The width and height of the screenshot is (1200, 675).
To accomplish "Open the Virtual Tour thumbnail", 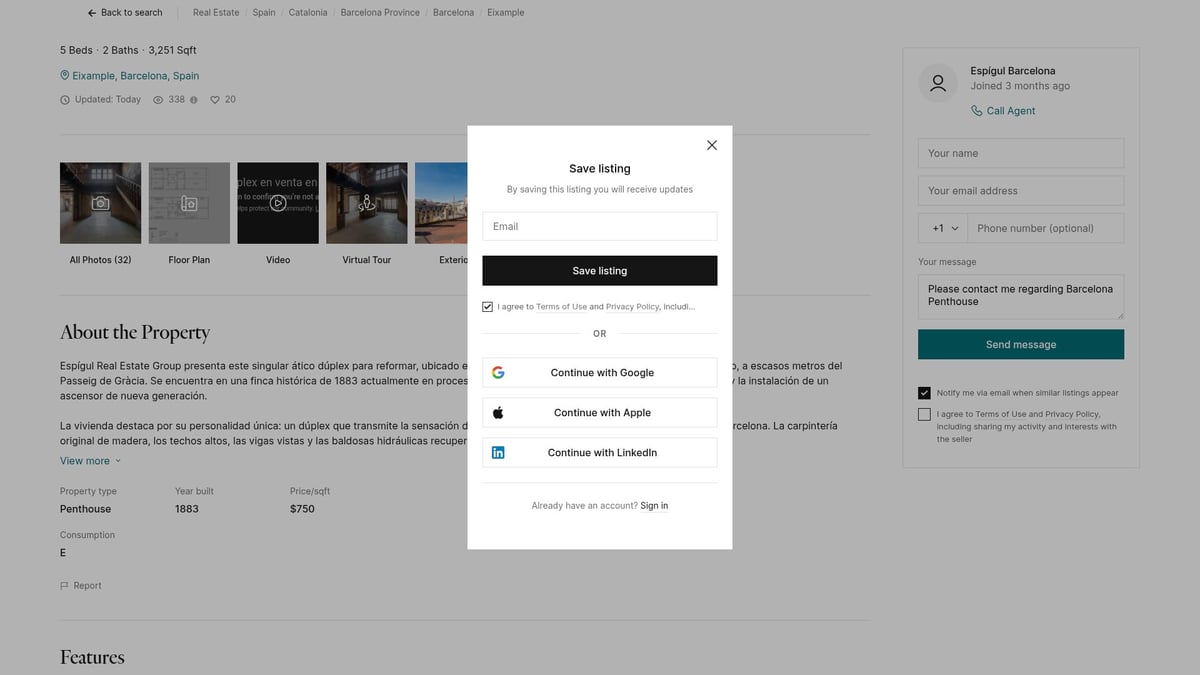I will coord(367,203).
